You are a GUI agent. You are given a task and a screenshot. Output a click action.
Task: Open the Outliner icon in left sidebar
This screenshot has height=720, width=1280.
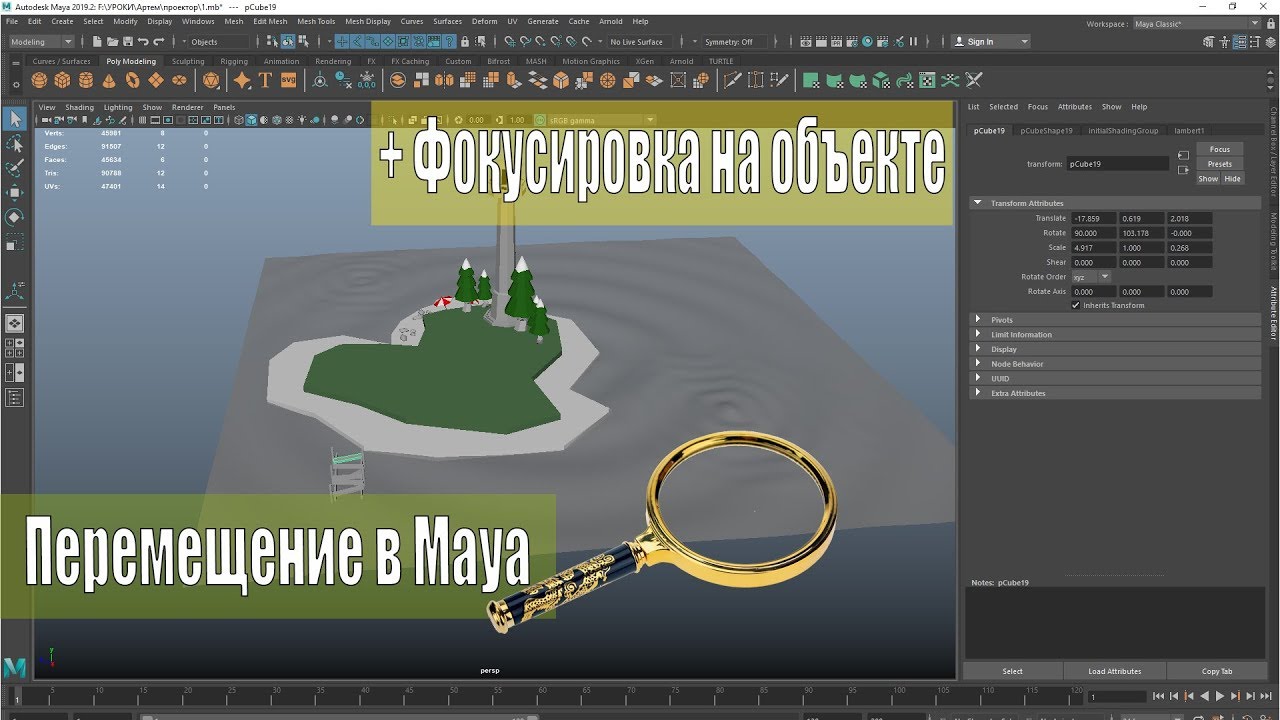[x=15, y=397]
